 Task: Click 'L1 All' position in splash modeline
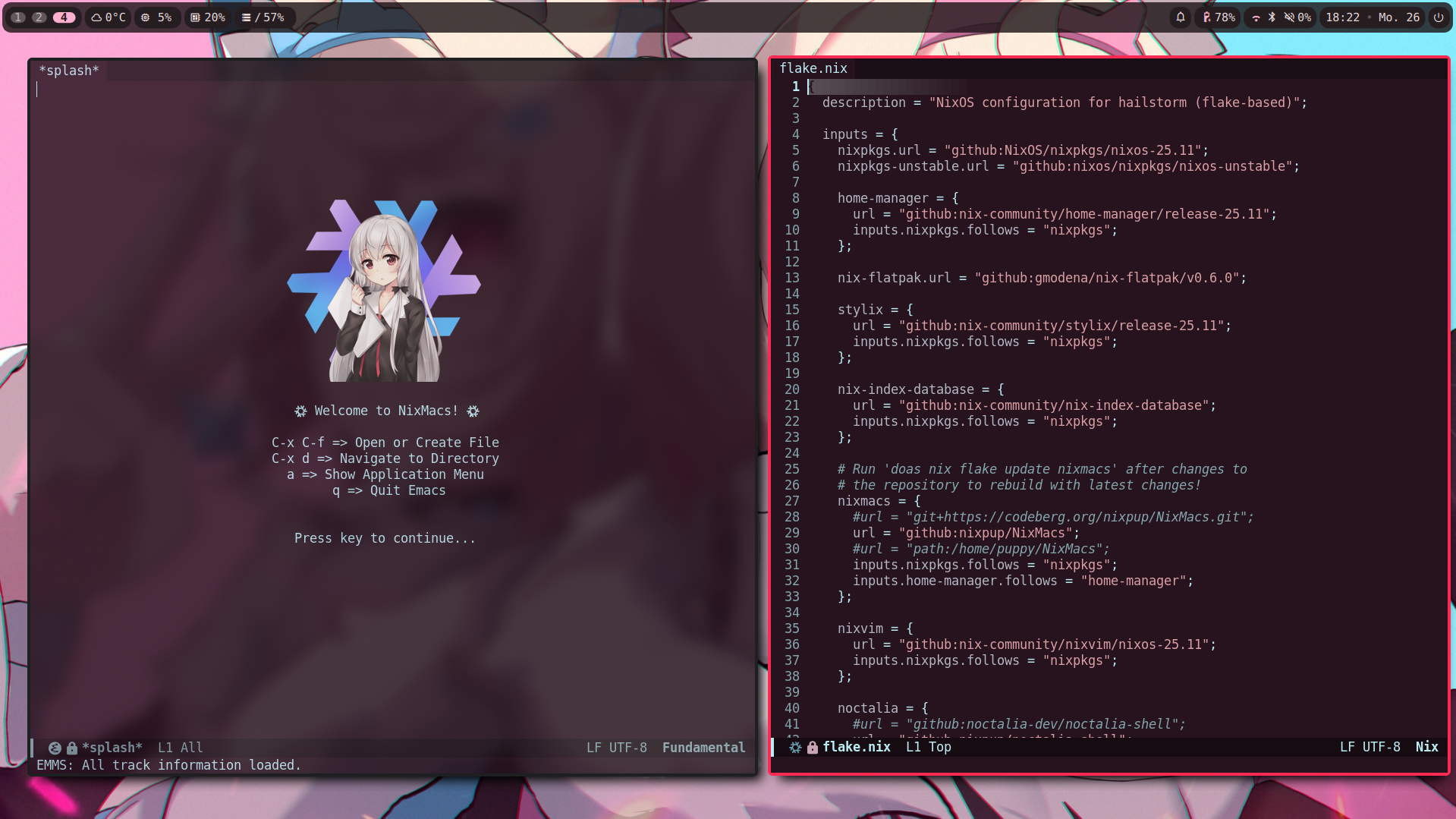click(x=181, y=747)
